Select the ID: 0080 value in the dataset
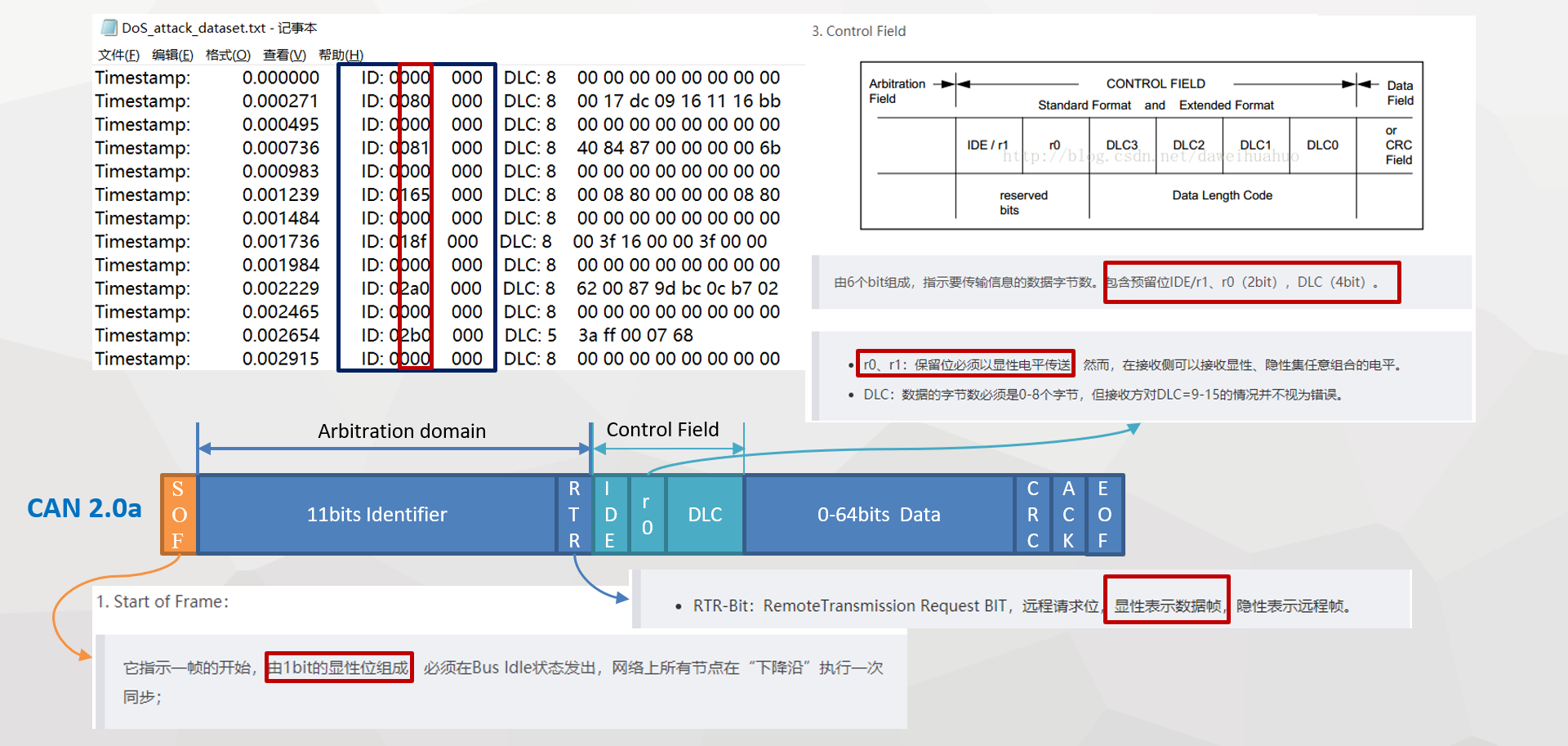Image resolution: width=1568 pixels, height=746 pixels. click(x=395, y=101)
